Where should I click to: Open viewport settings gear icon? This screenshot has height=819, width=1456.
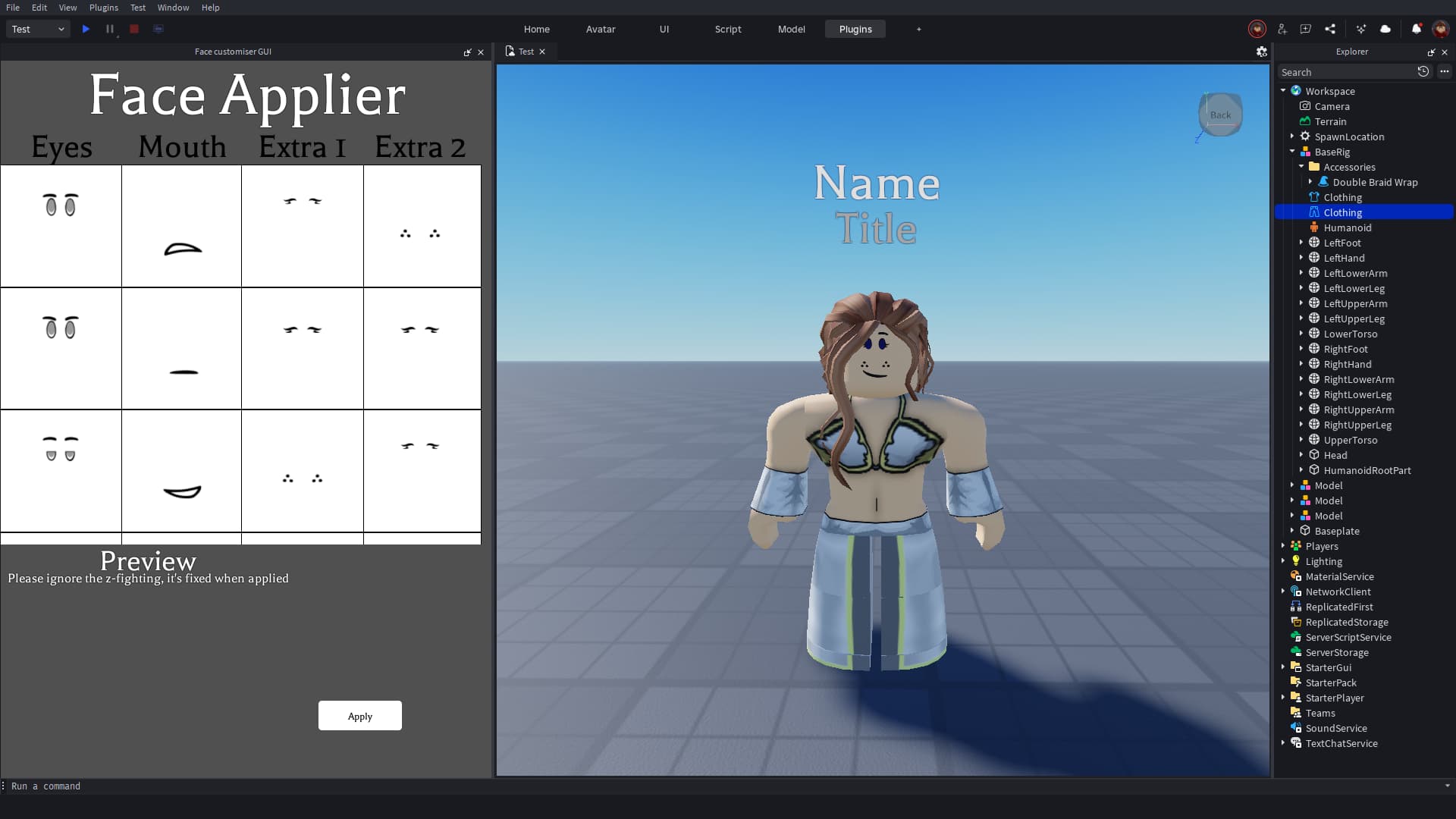pyautogui.click(x=1261, y=52)
